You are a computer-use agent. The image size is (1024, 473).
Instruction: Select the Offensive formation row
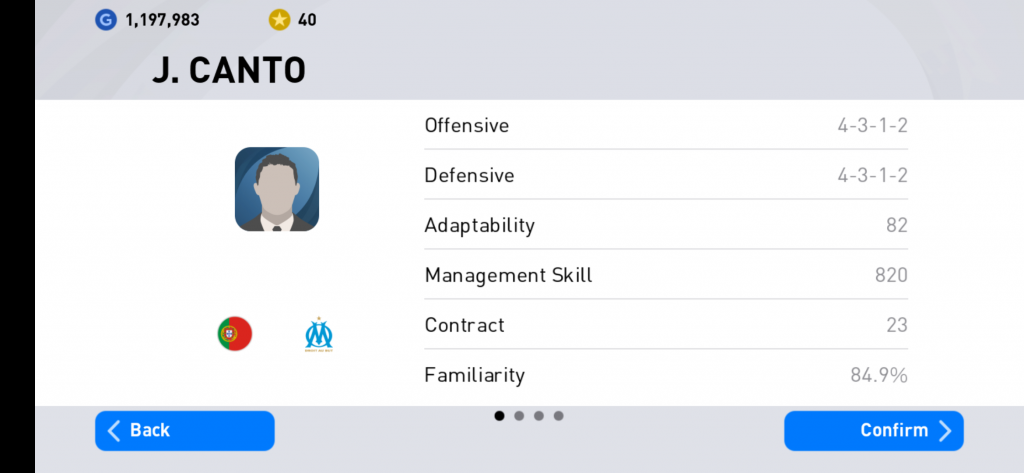point(666,125)
